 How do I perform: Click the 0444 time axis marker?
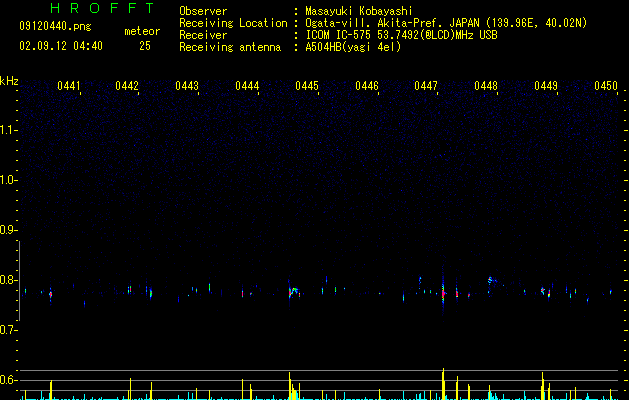click(247, 86)
